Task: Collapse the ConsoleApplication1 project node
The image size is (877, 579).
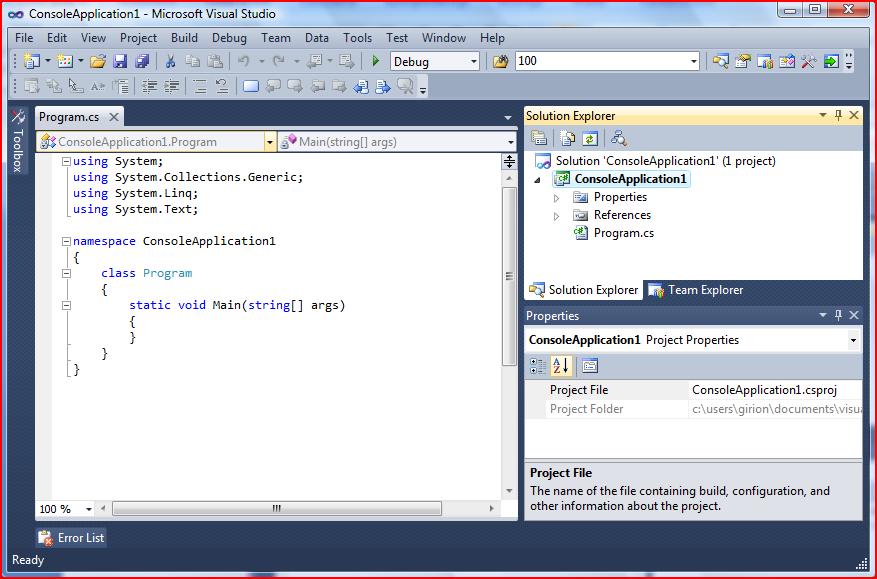Action: (537, 180)
